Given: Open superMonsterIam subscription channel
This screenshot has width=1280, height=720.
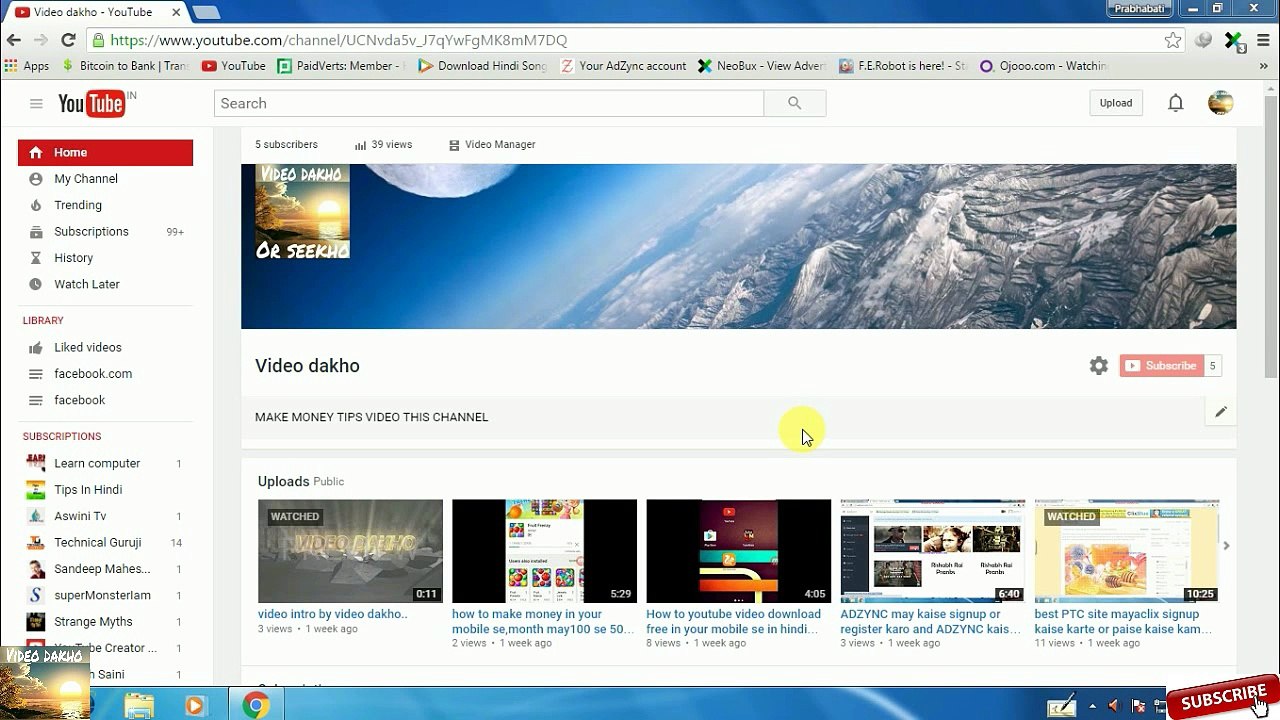Looking at the screenshot, I should click(x=104, y=595).
